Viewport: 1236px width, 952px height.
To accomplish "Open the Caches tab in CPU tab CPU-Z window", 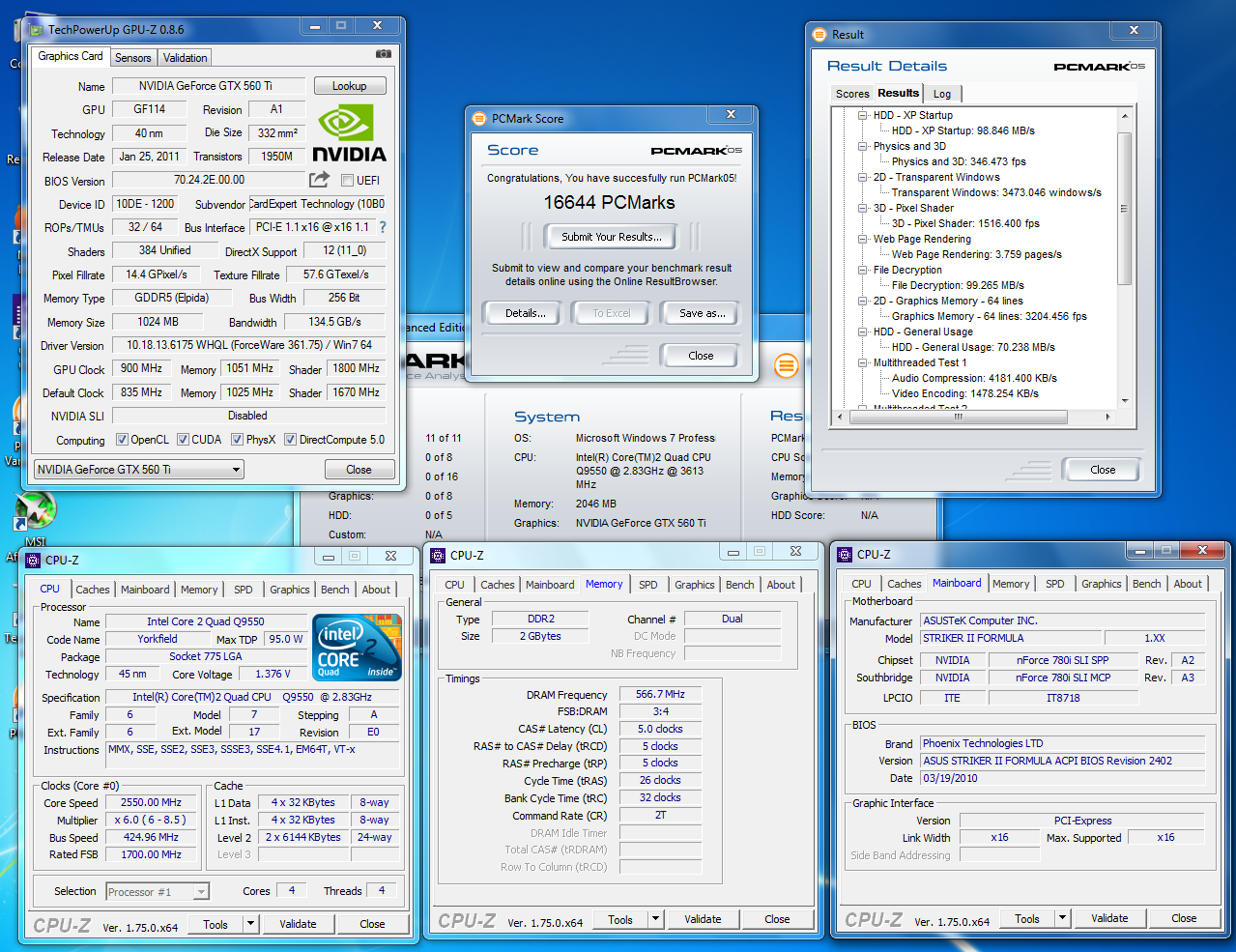I will 93,590.
